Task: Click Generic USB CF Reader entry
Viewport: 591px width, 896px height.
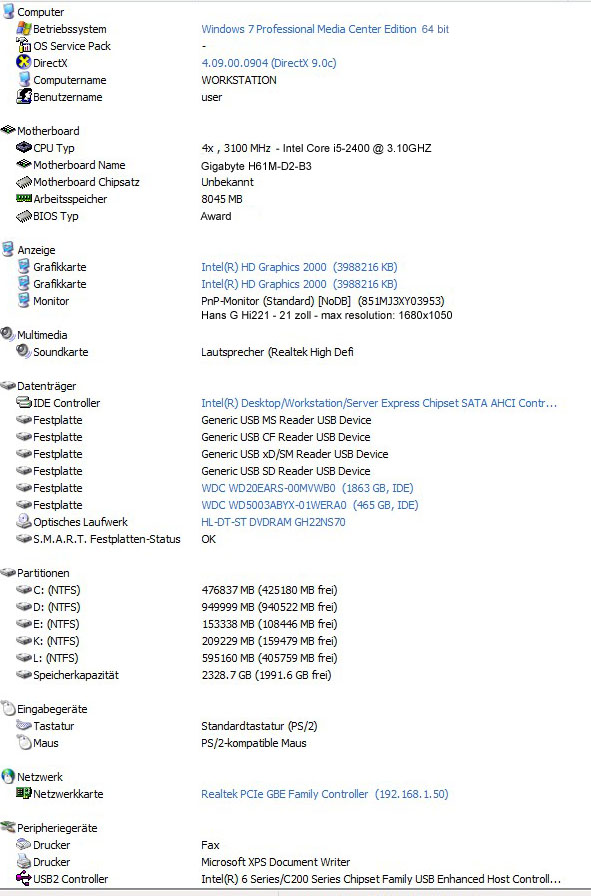Action: coord(286,437)
